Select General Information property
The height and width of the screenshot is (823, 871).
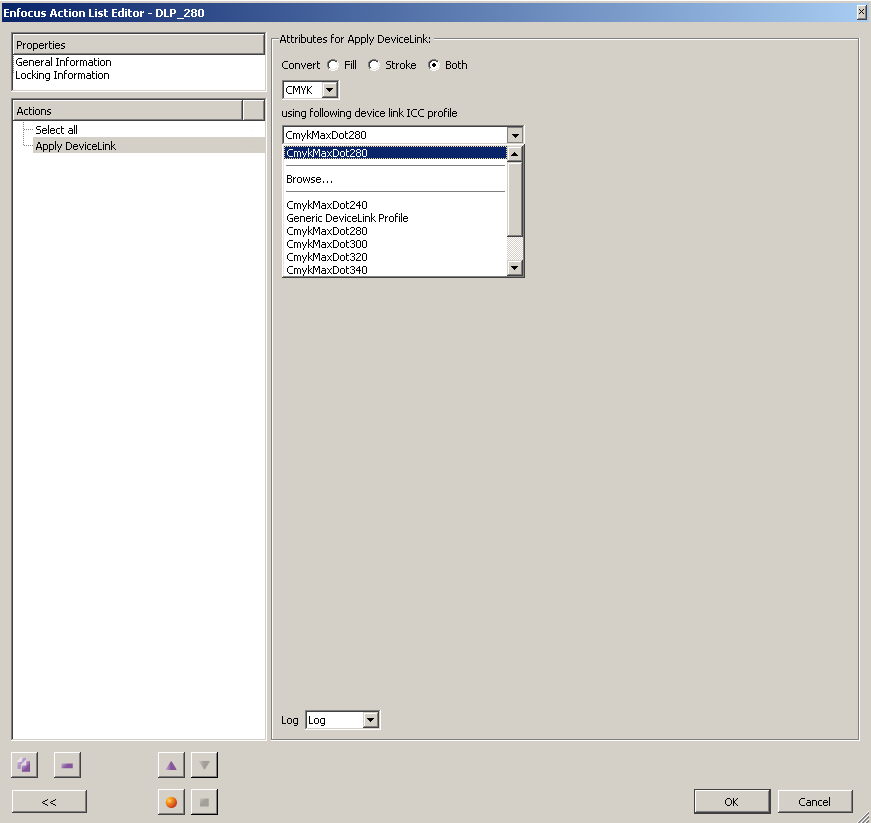(x=63, y=62)
